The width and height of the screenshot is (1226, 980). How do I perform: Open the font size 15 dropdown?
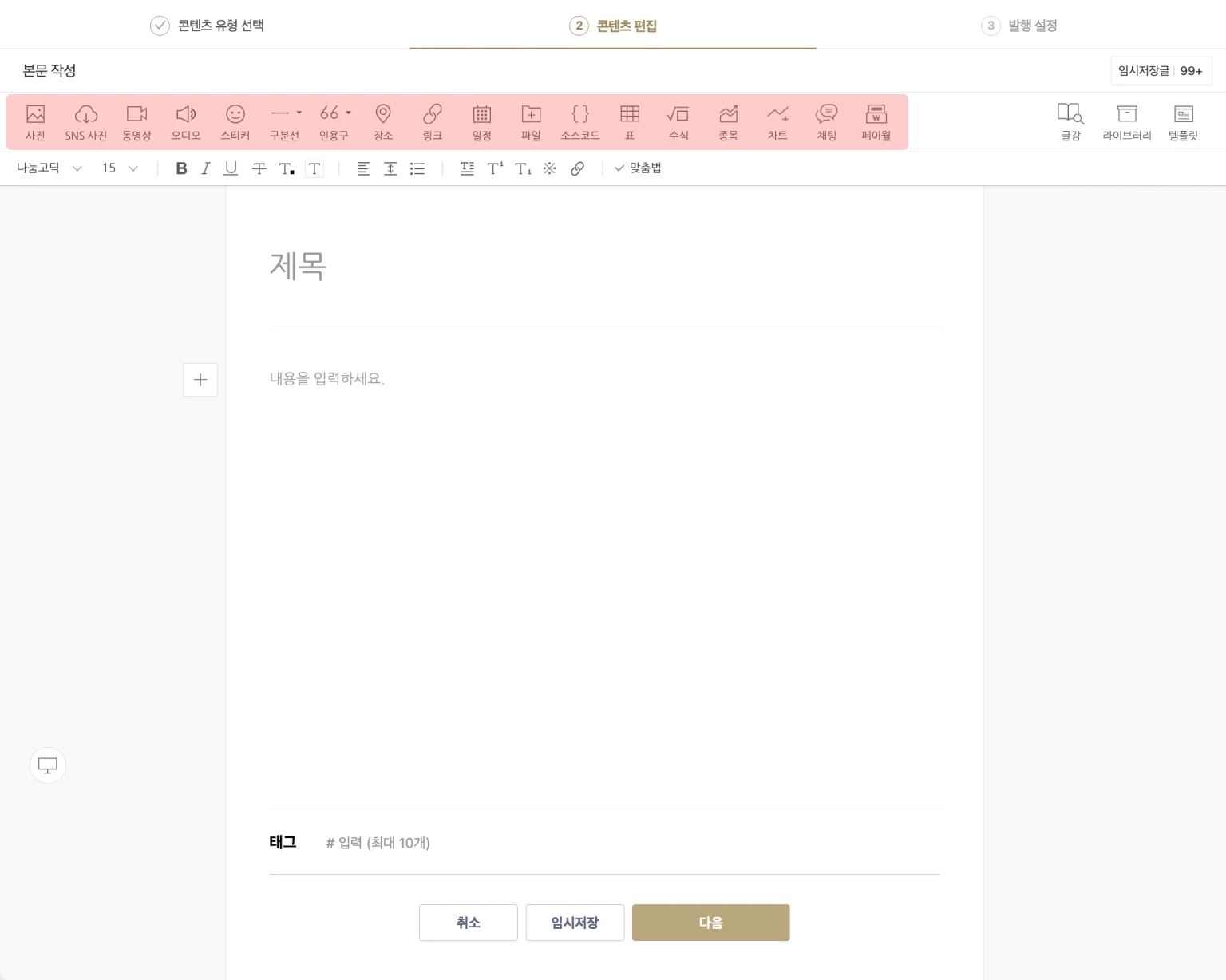coord(120,168)
